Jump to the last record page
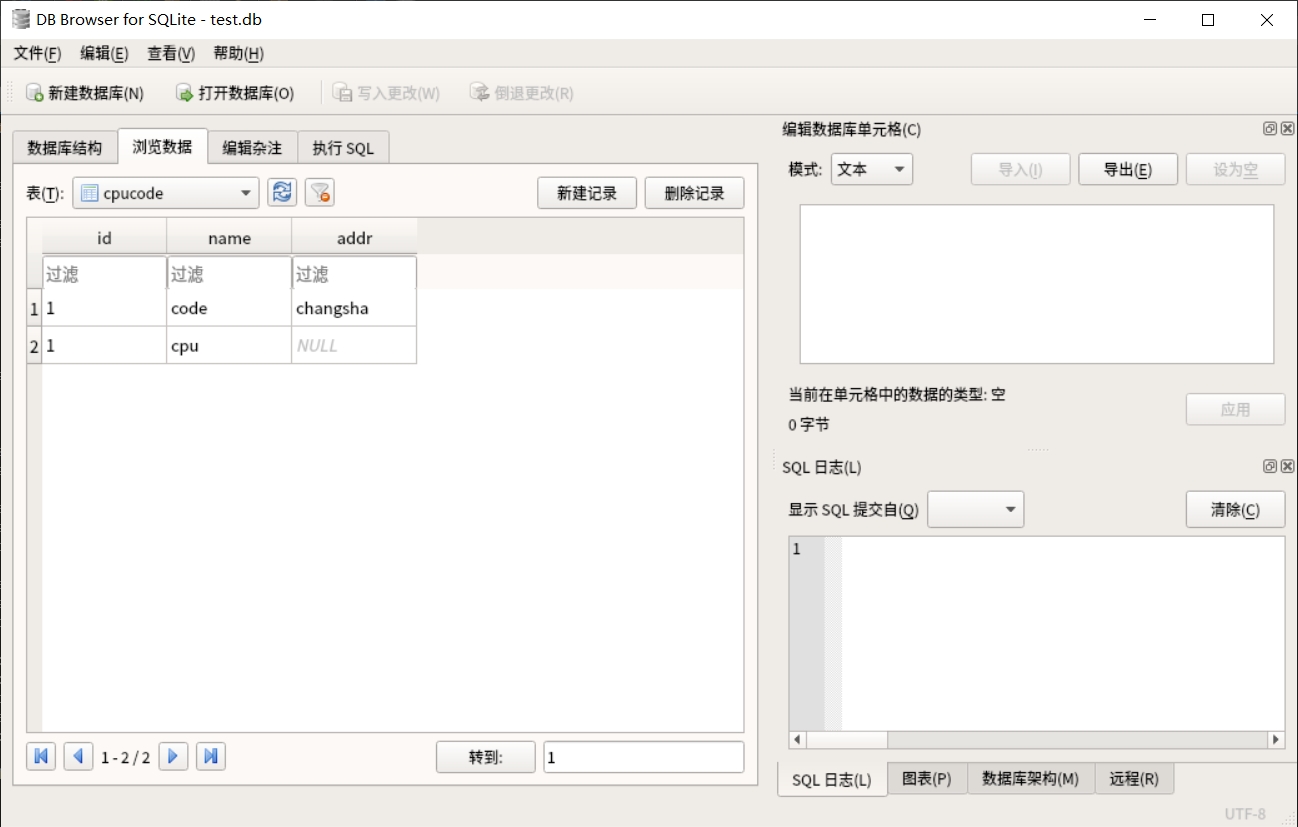 (x=210, y=757)
